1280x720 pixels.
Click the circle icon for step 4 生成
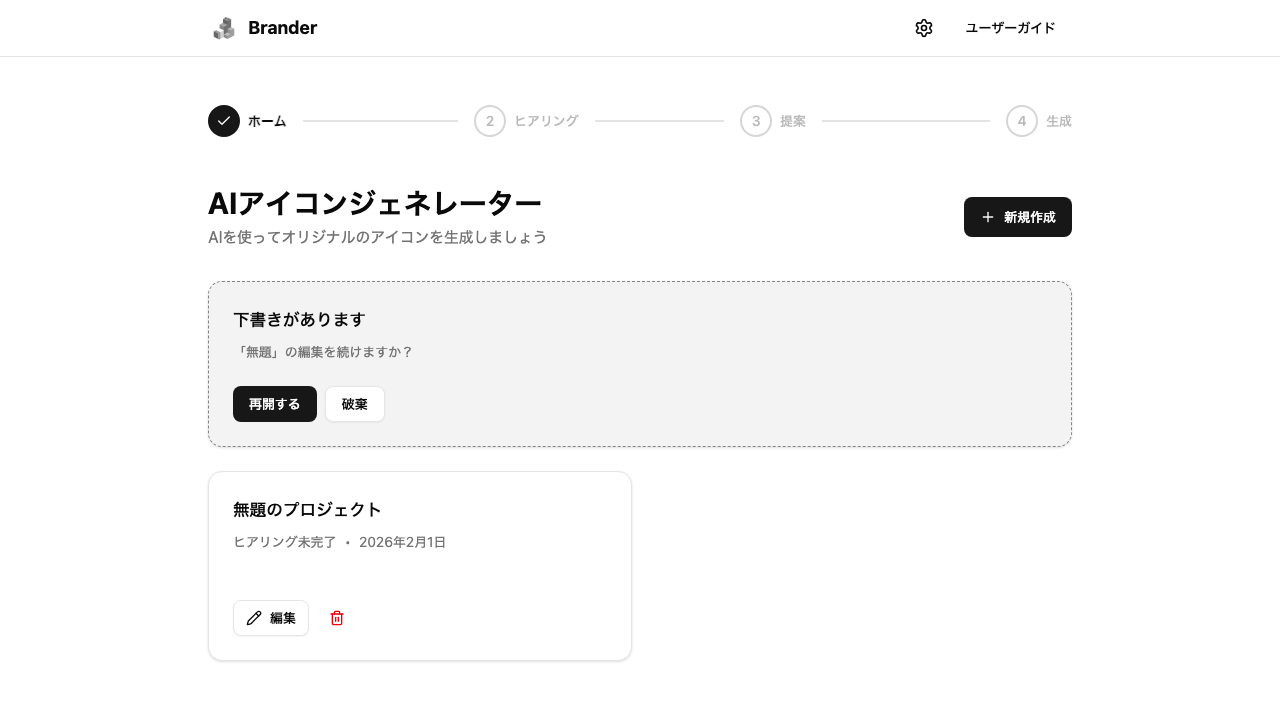point(1022,121)
